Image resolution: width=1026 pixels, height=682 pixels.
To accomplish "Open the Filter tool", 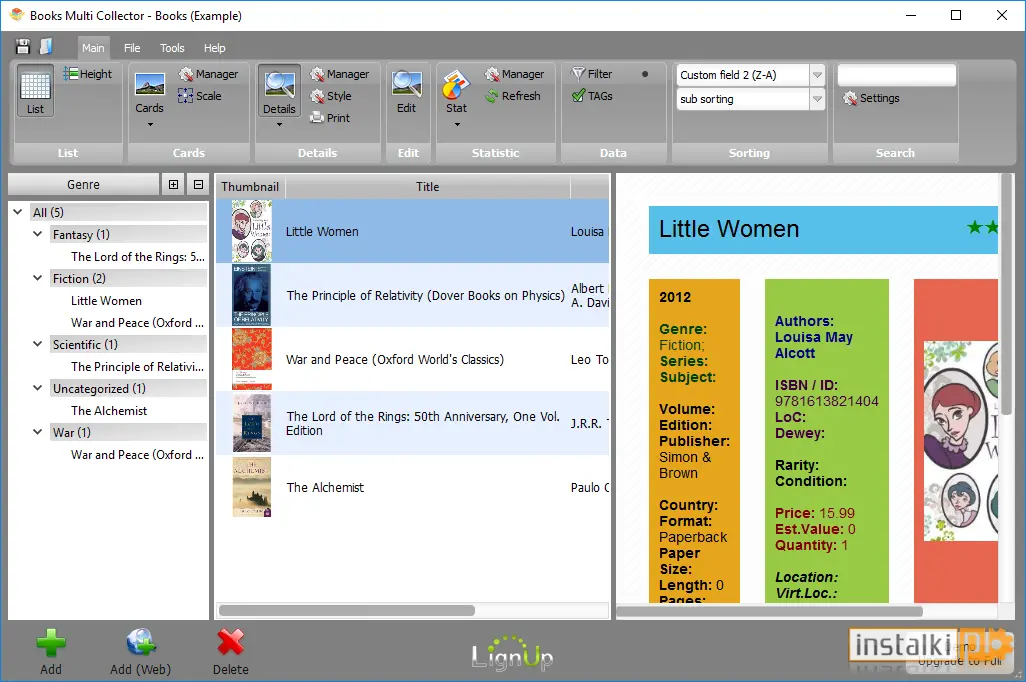I will click(592, 74).
